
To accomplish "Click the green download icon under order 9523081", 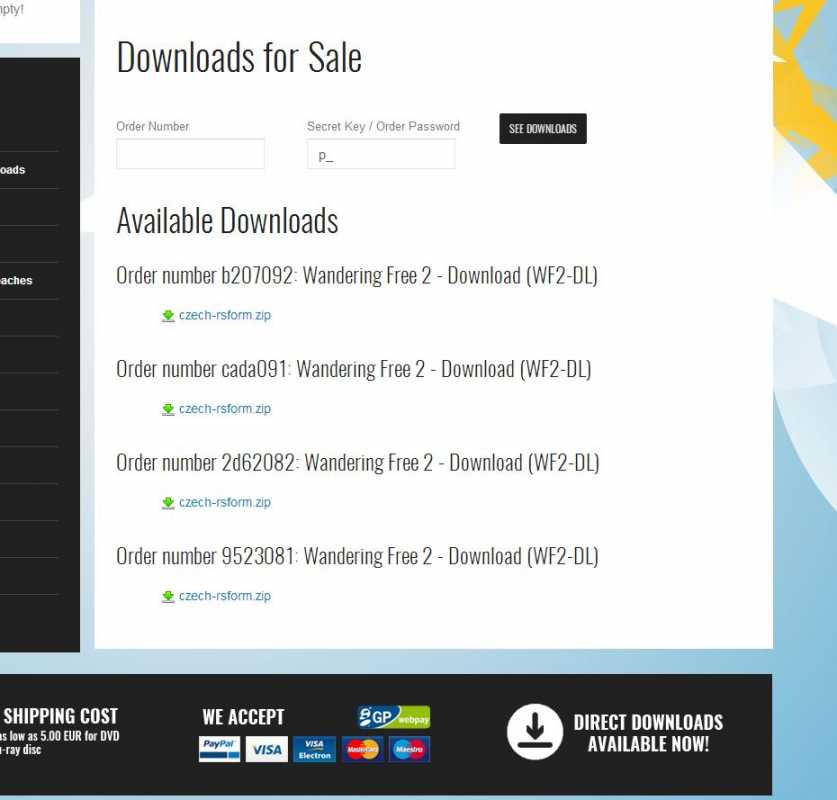I will pyautogui.click(x=168, y=597).
